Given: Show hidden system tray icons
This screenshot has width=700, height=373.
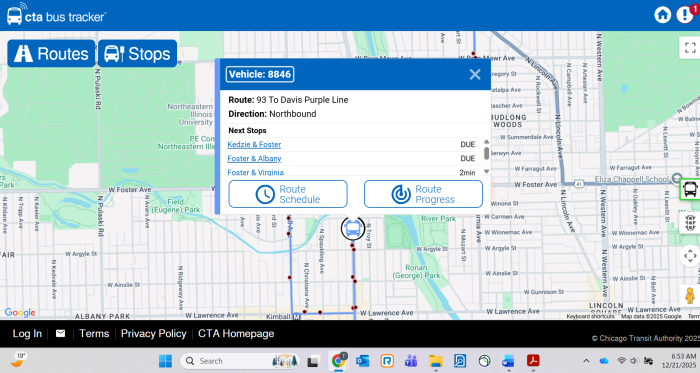Looking at the screenshot, I should click(586, 361).
